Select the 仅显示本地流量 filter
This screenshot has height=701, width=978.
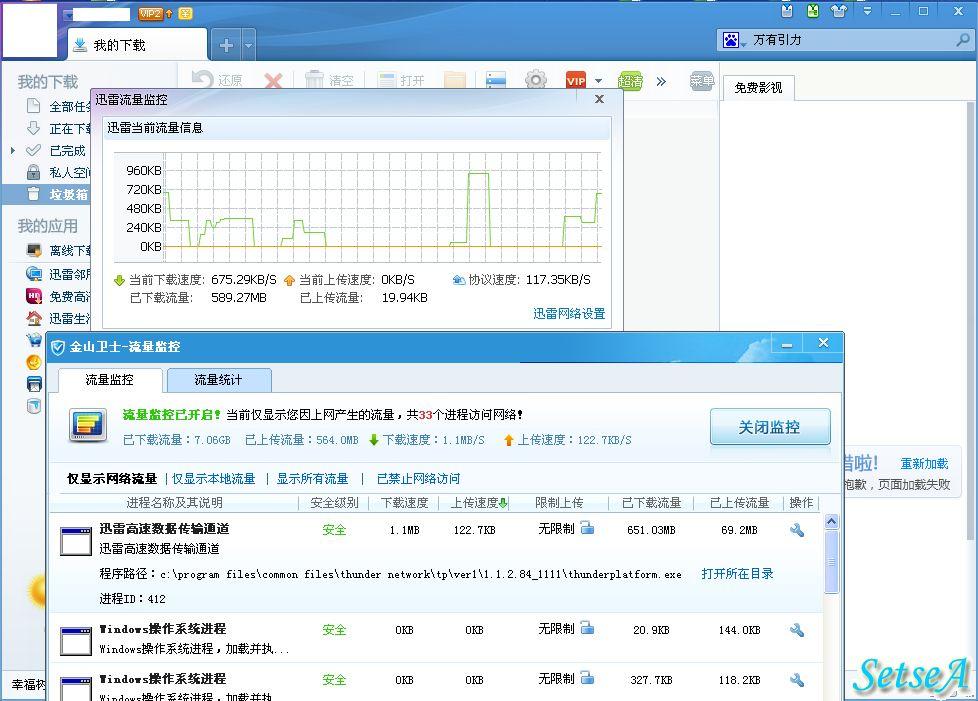214,479
